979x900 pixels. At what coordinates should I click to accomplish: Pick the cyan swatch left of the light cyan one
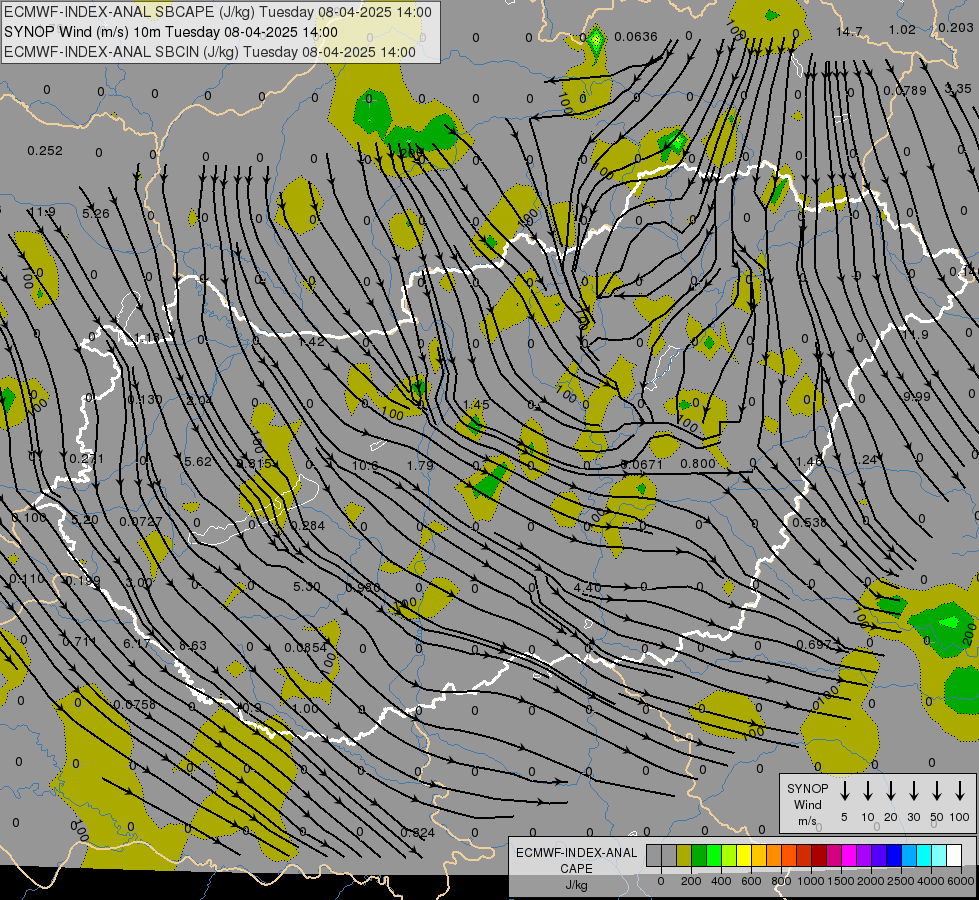(x=924, y=855)
